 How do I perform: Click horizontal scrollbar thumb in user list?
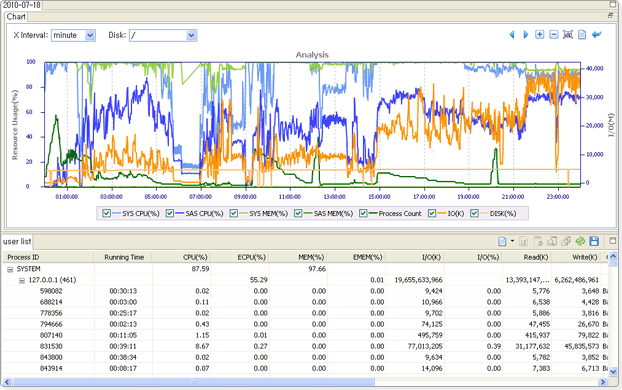pyautogui.click(x=194, y=382)
